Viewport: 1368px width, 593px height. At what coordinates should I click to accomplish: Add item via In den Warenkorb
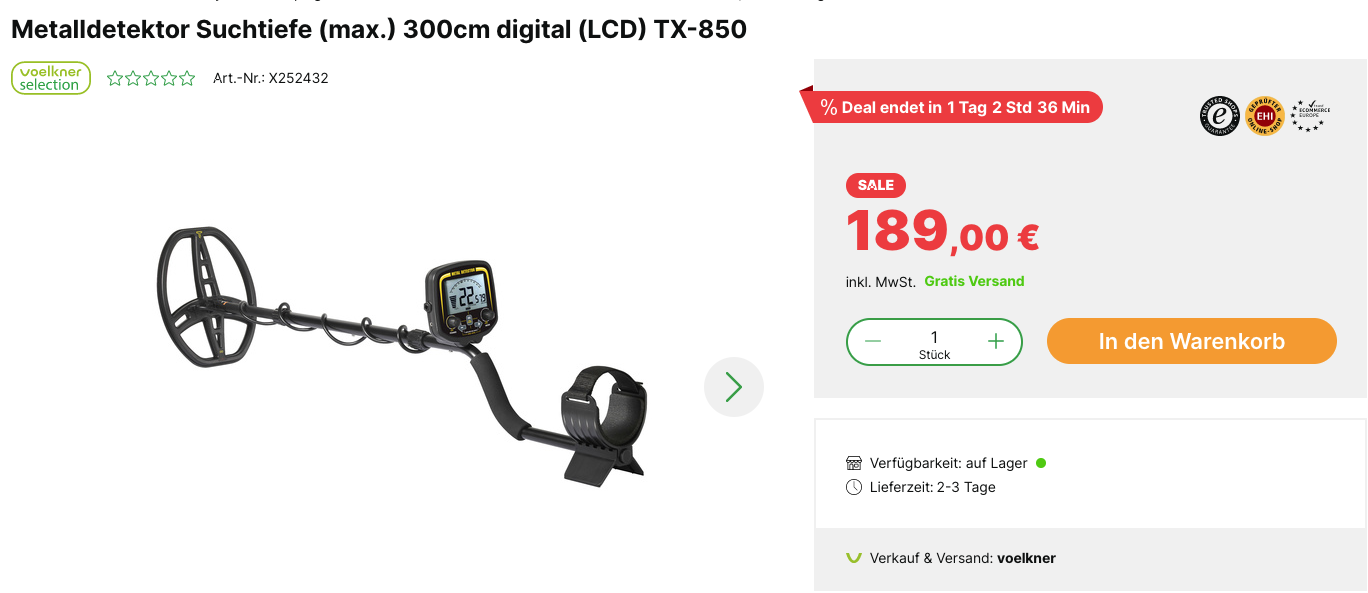click(x=1192, y=341)
